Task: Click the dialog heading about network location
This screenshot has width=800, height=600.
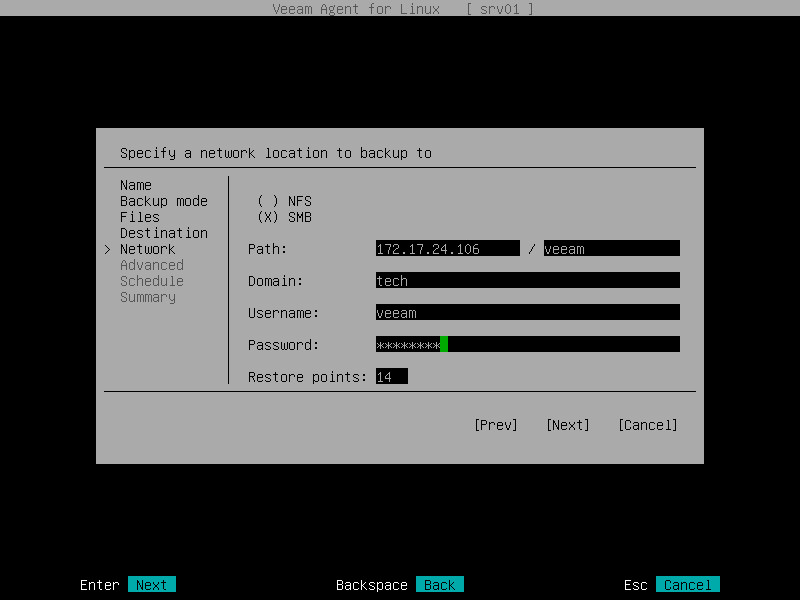Action: coord(276,153)
